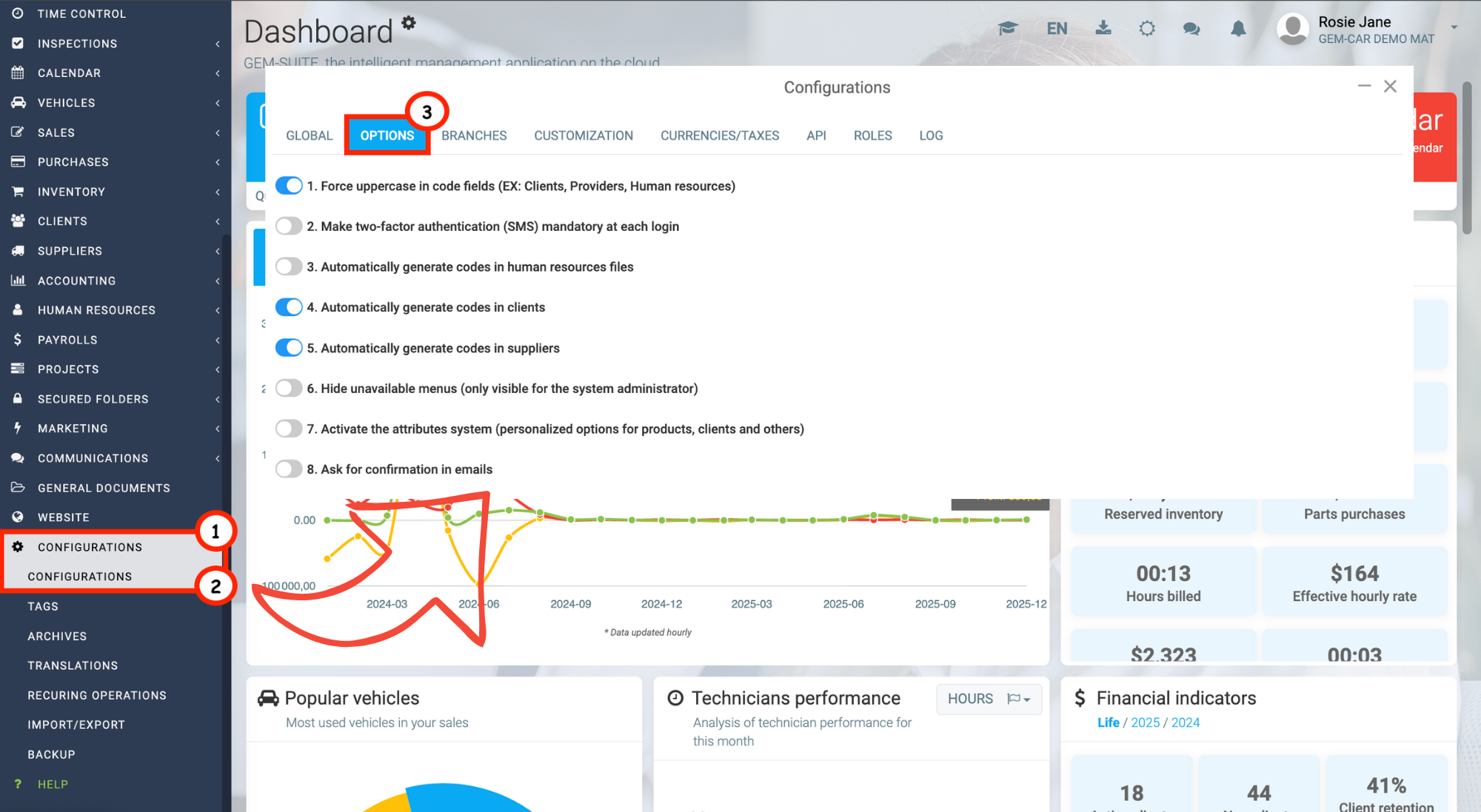
Task: Click the EN language selector
Action: (x=1056, y=28)
